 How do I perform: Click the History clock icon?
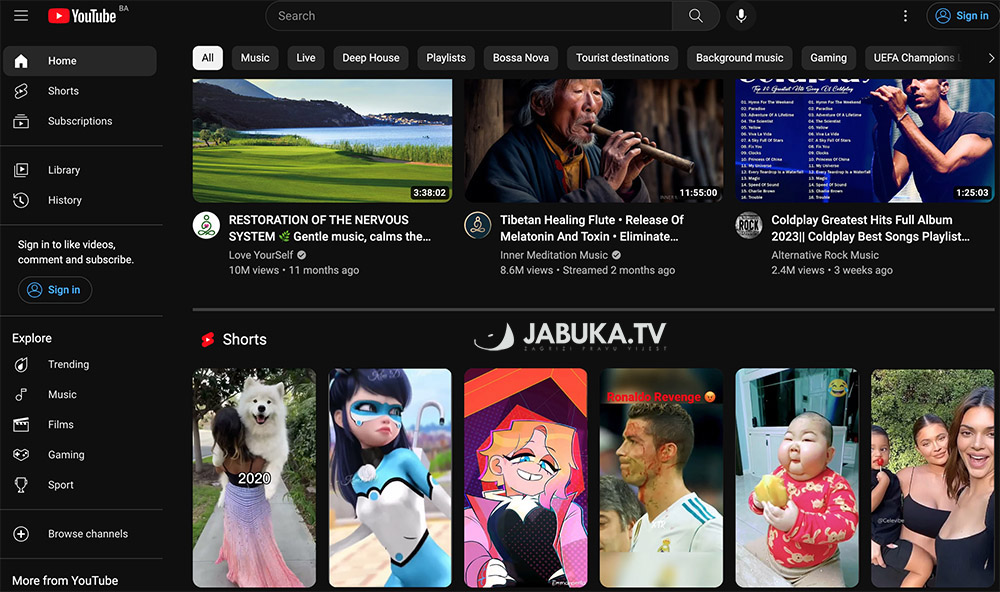(x=21, y=200)
